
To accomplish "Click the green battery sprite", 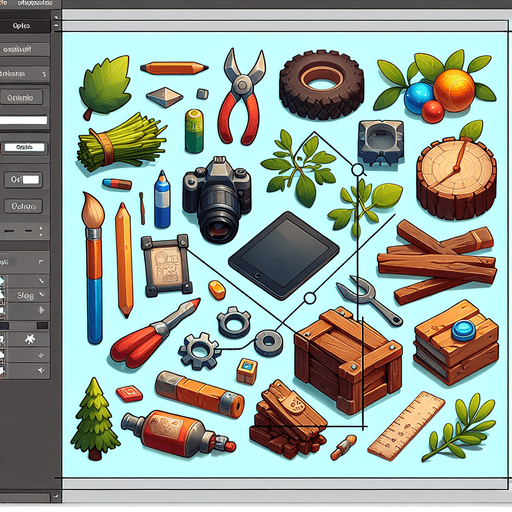I will pos(194,131).
